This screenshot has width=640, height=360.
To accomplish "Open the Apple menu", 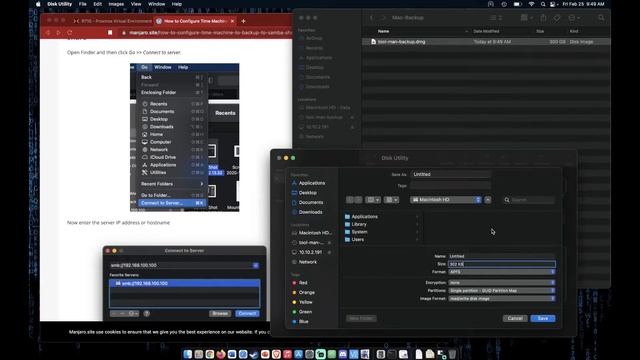I will tap(38, 4).
